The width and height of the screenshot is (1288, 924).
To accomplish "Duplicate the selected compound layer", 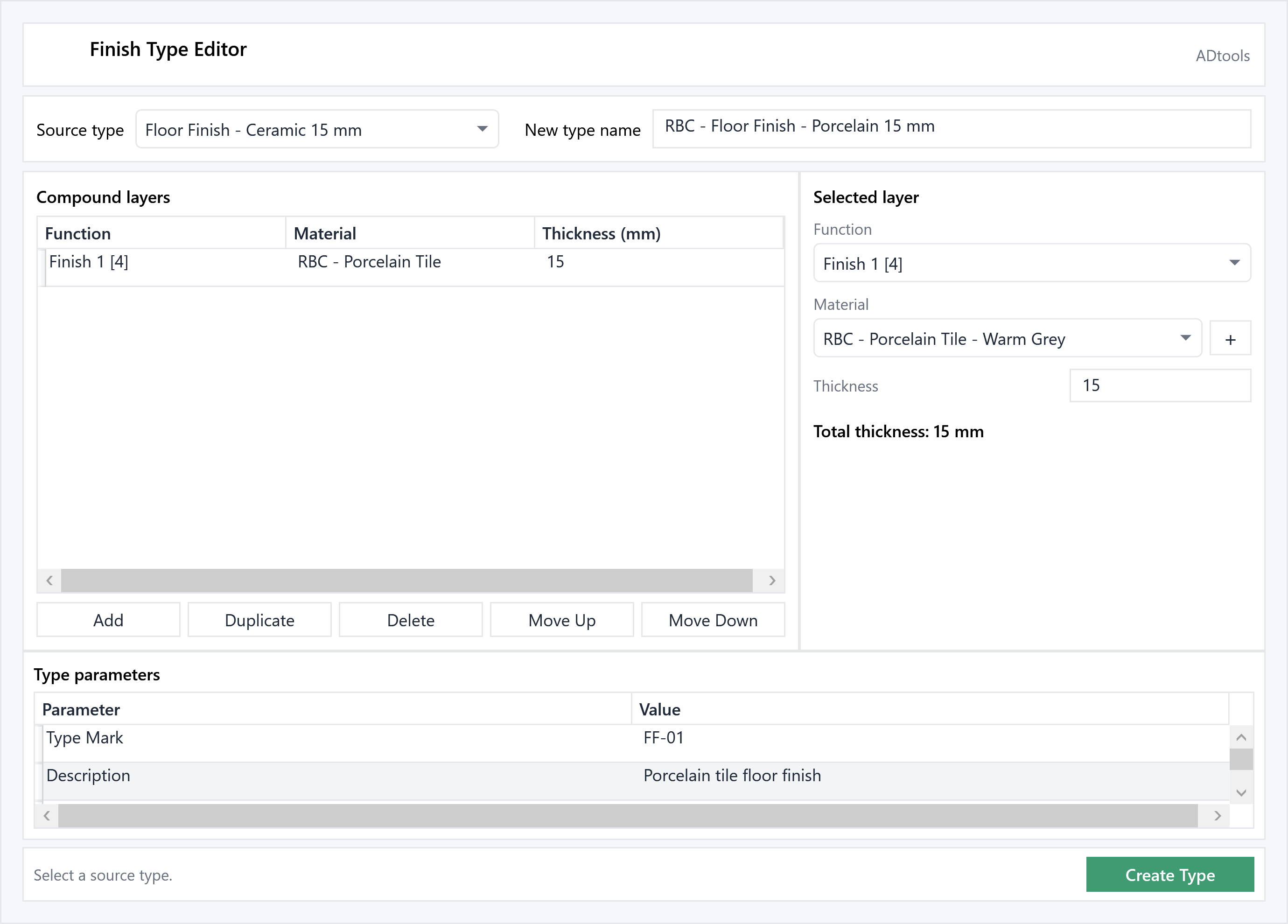I will [x=259, y=620].
